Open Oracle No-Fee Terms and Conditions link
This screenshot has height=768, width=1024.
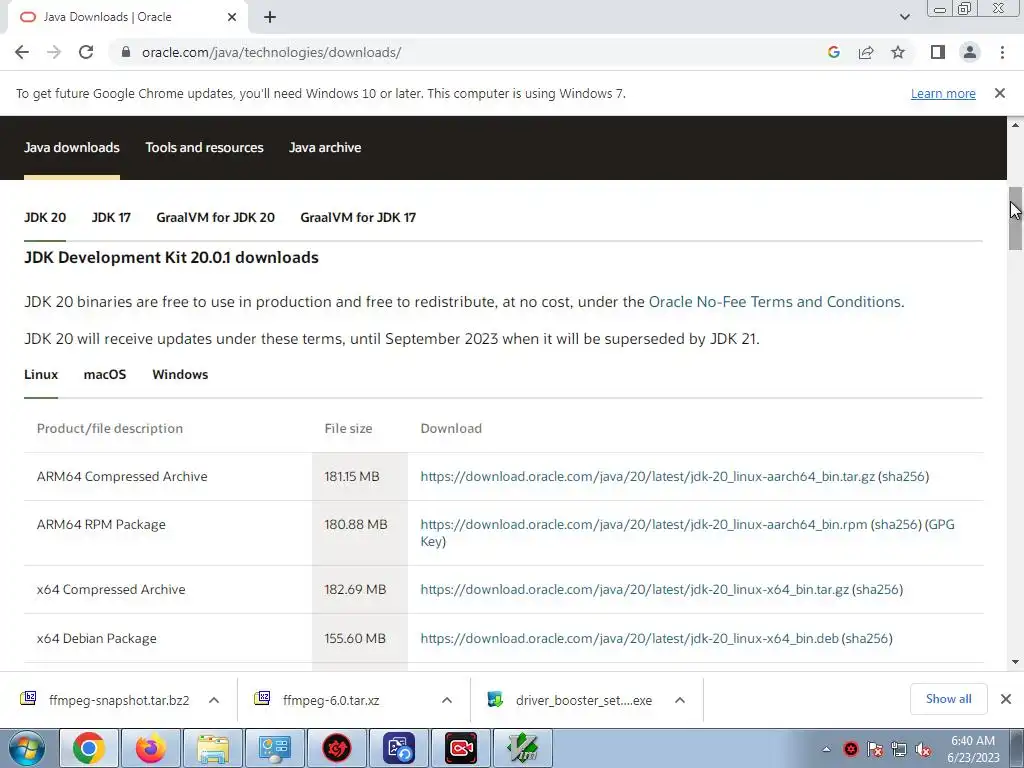[775, 302]
